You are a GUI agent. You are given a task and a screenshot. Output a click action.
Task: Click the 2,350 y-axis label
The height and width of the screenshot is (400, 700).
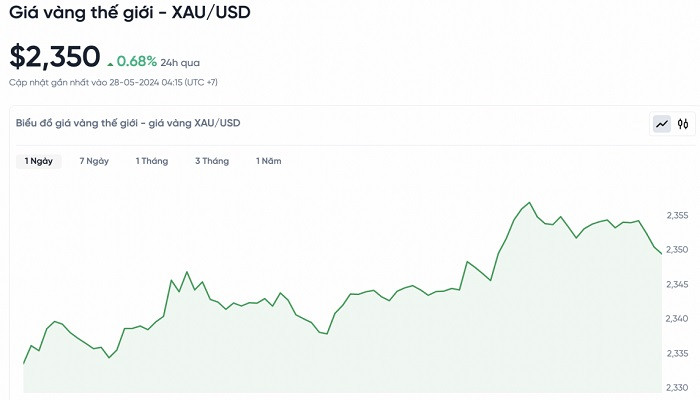click(677, 249)
